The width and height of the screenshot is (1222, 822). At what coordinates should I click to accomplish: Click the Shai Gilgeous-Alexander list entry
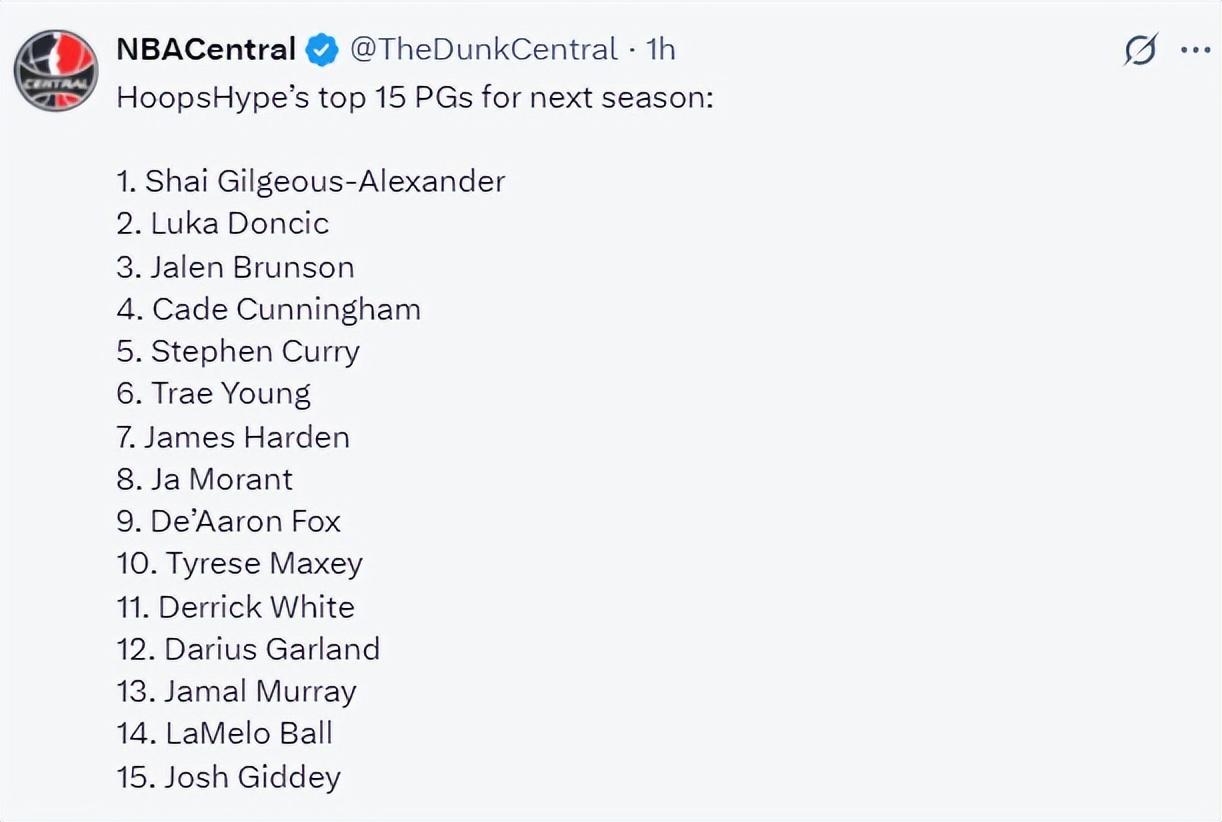(x=311, y=181)
